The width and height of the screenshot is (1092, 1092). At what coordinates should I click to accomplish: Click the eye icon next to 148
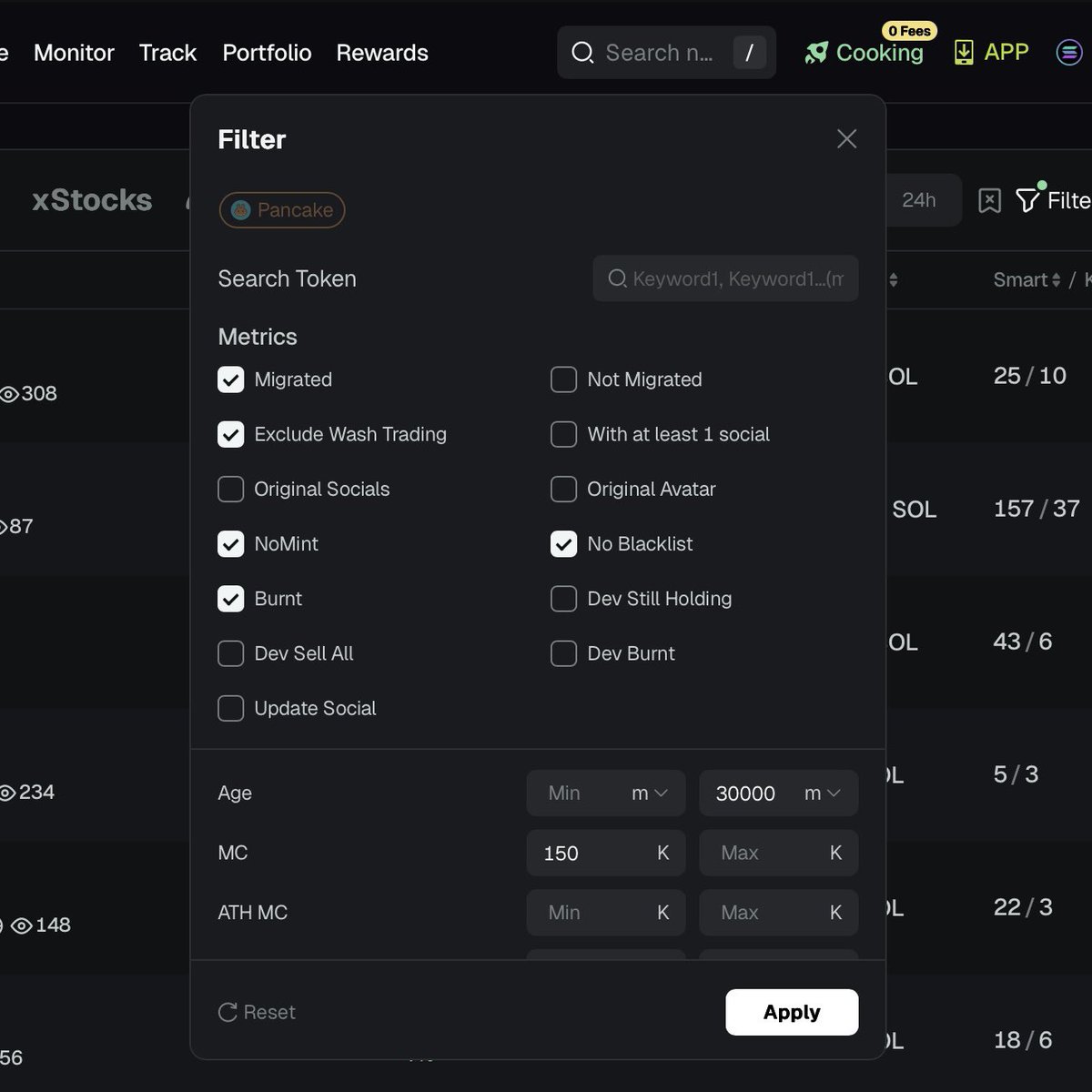[22, 925]
